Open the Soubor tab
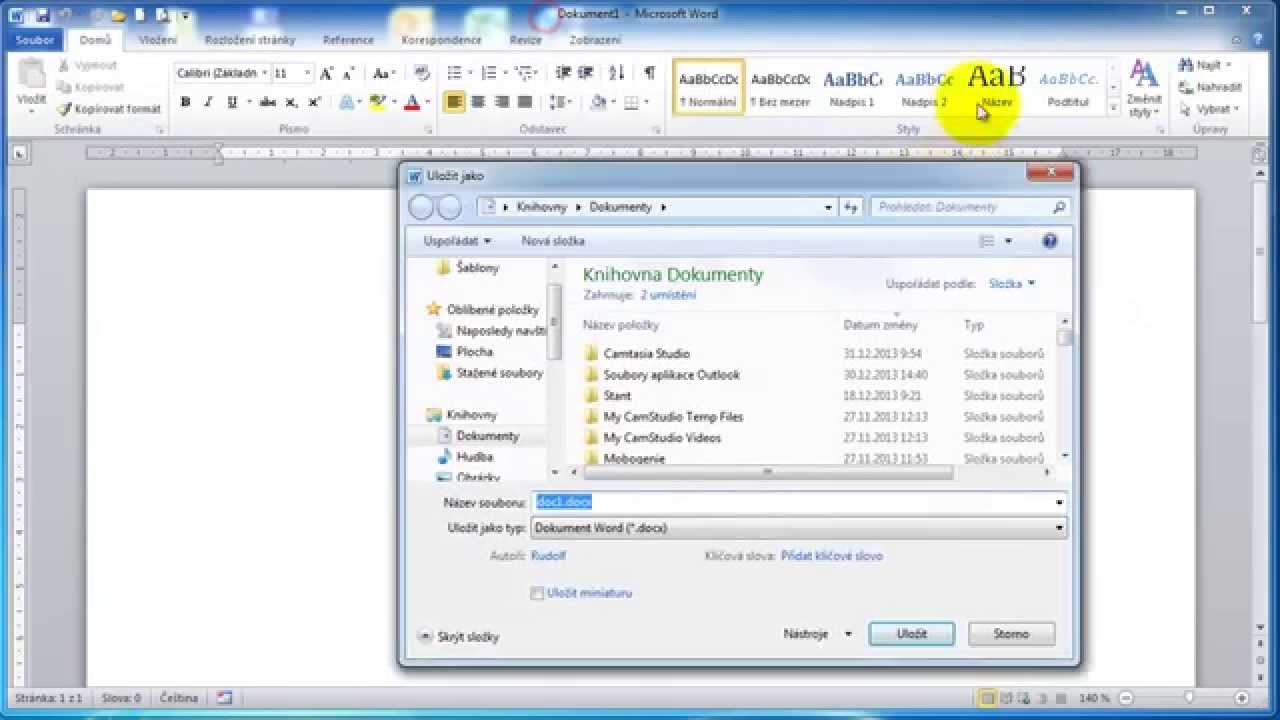 pos(35,40)
